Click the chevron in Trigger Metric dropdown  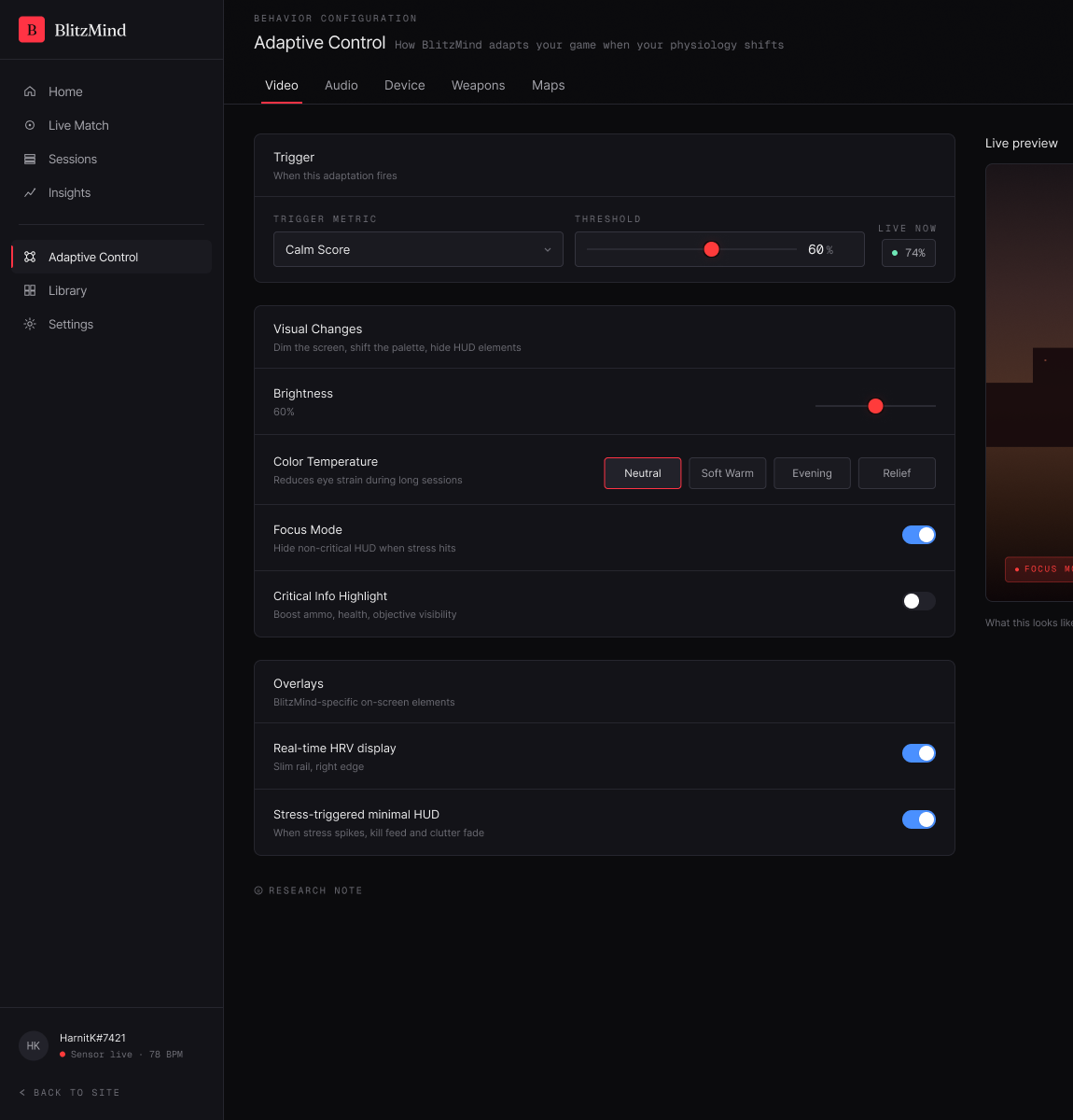click(x=548, y=249)
